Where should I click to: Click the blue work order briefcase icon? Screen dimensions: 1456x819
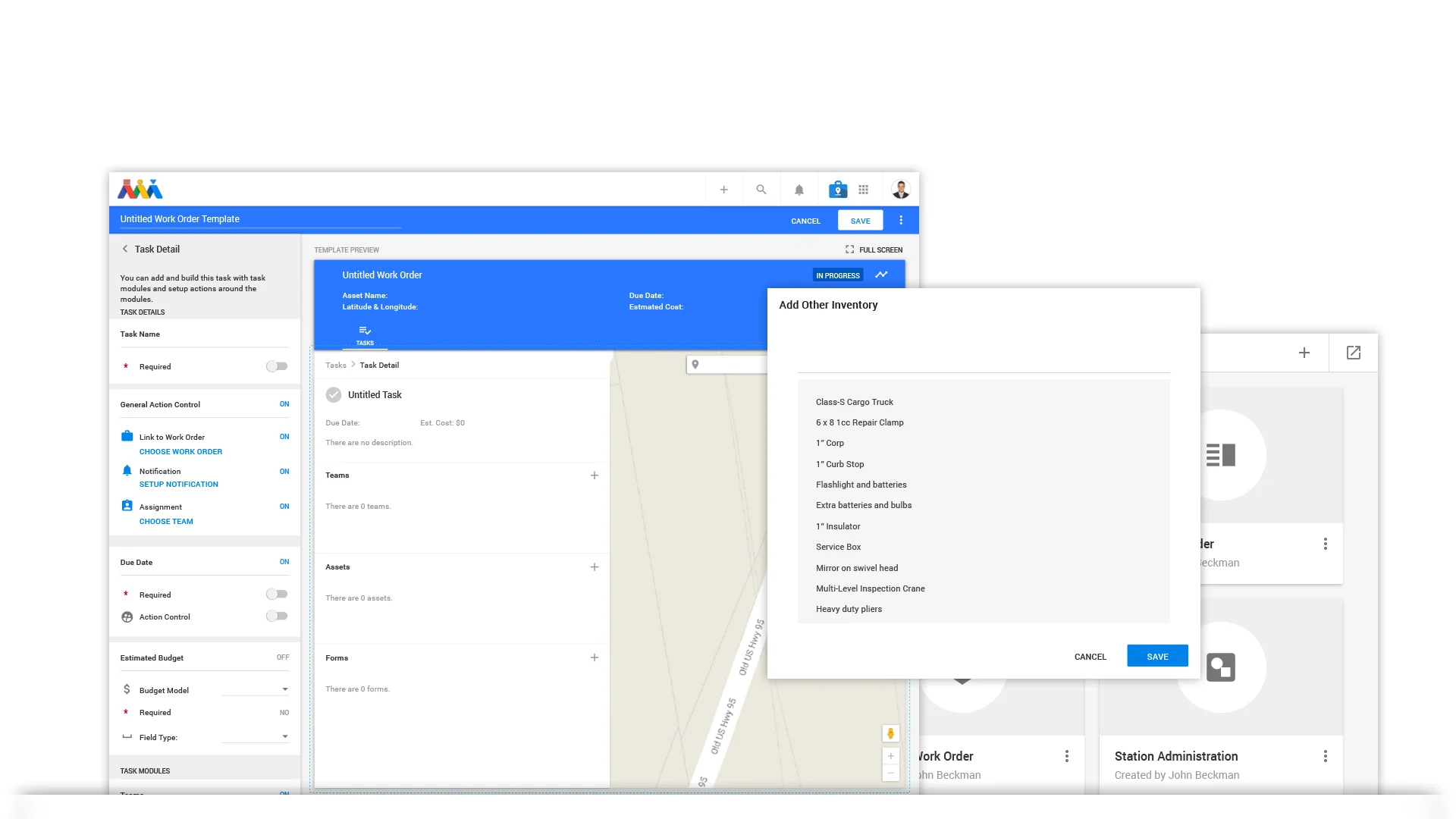tap(838, 190)
